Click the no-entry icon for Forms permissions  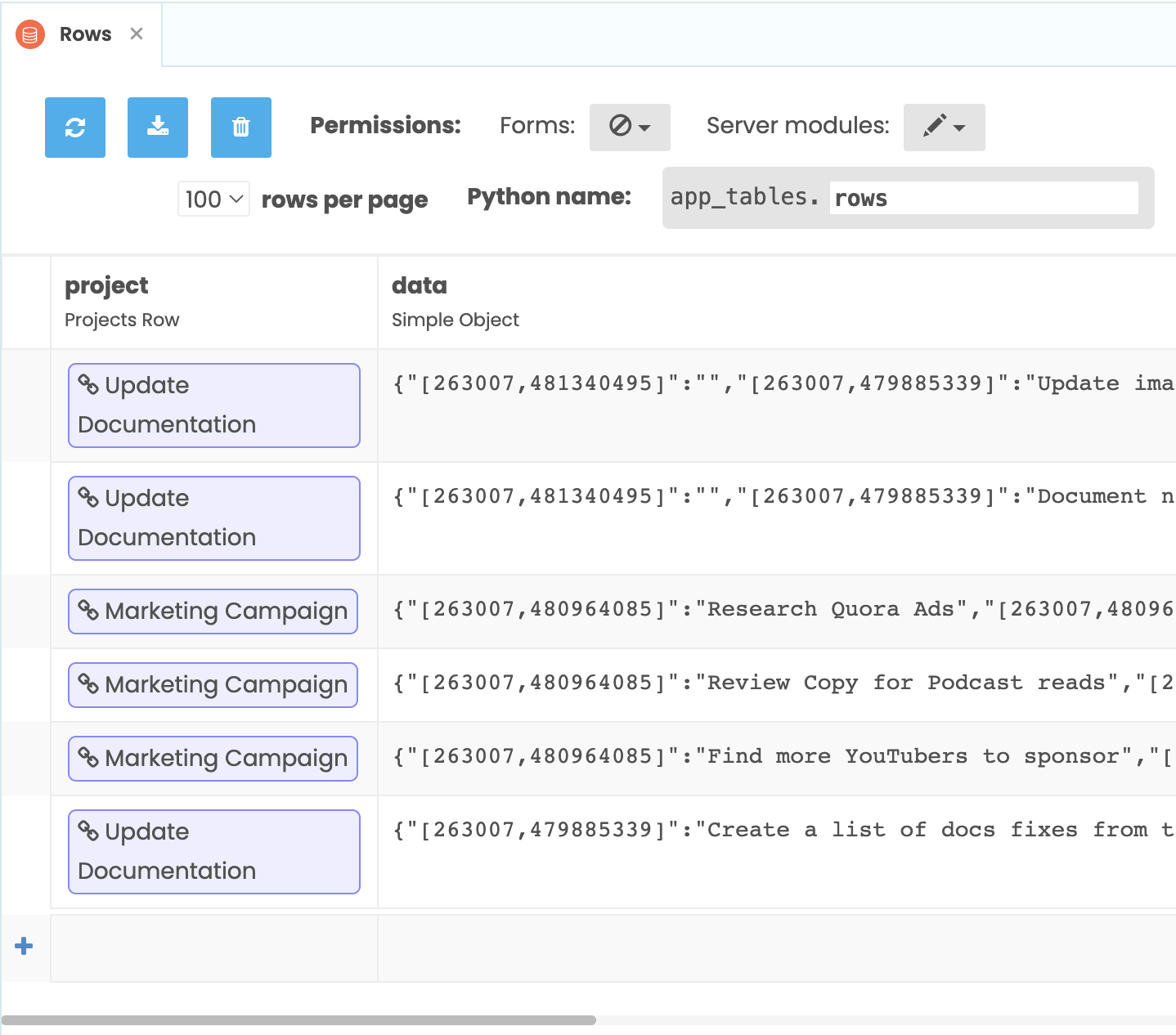click(x=621, y=127)
